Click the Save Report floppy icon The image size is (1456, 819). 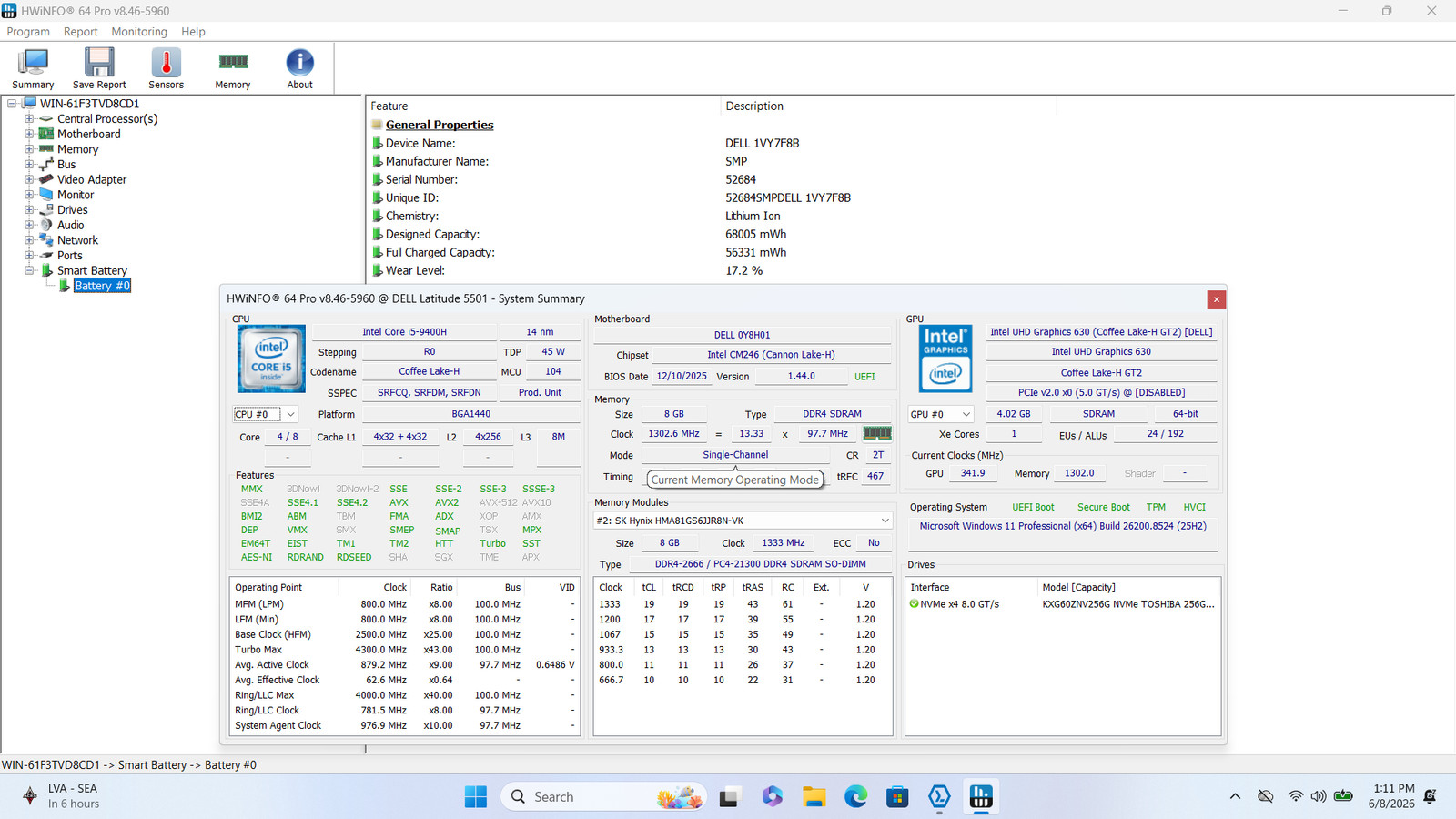tap(99, 68)
